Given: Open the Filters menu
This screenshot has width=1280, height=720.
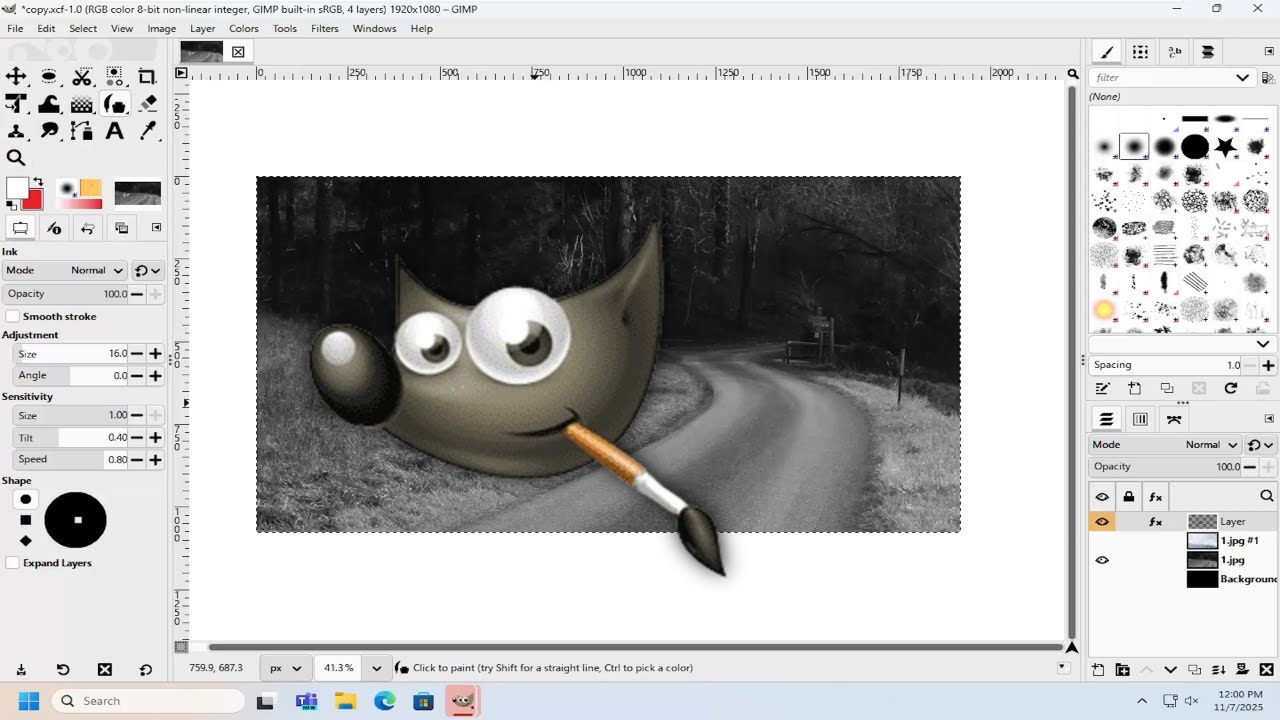Looking at the screenshot, I should point(325,28).
